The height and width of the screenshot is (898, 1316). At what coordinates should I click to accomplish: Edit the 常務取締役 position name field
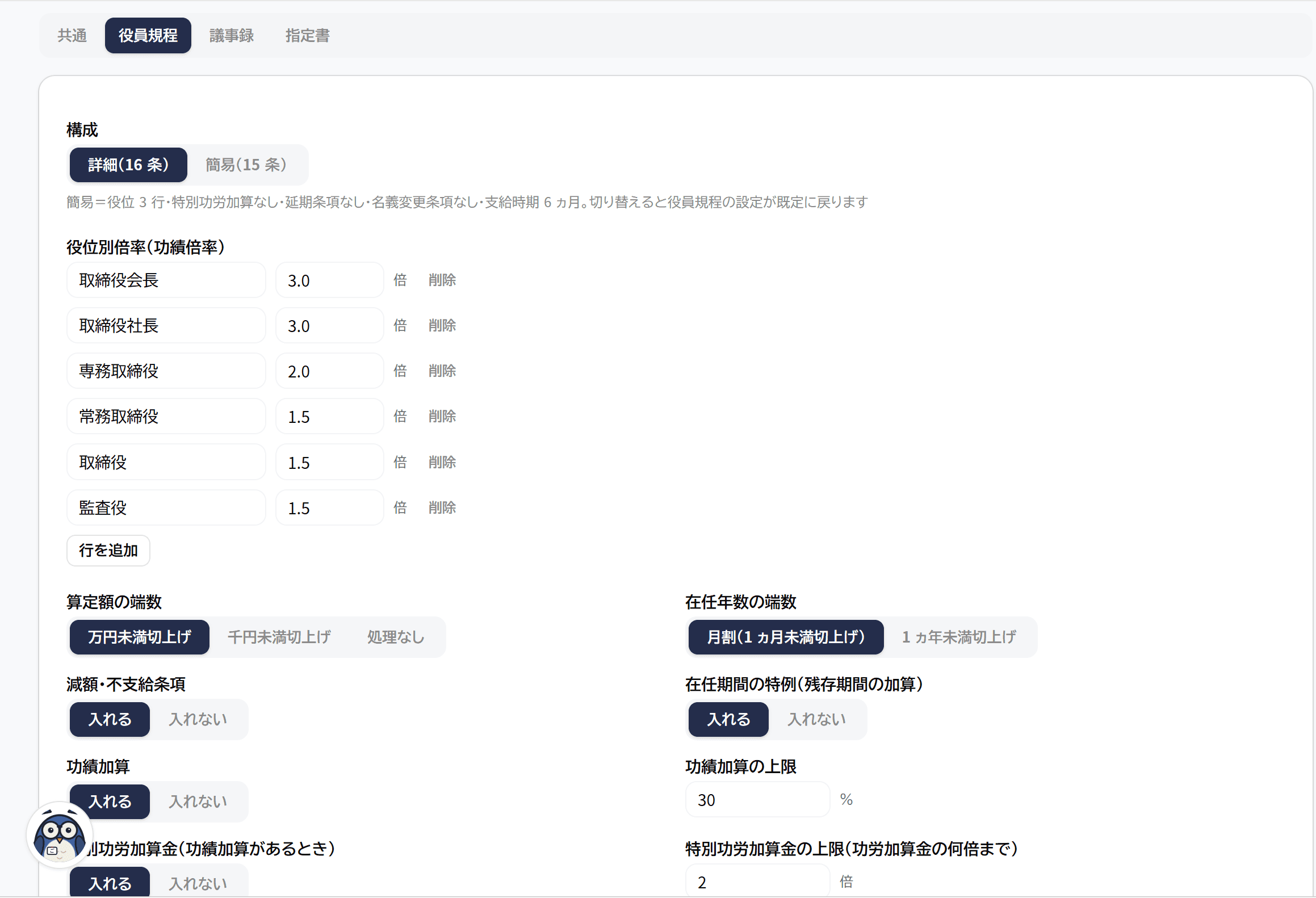click(x=166, y=417)
